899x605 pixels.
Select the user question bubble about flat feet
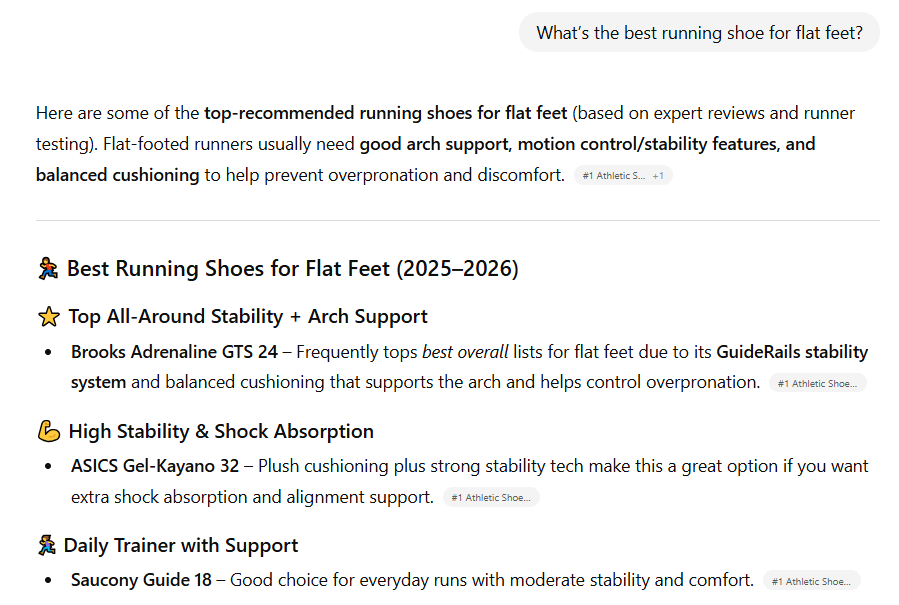[x=699, y=32]
